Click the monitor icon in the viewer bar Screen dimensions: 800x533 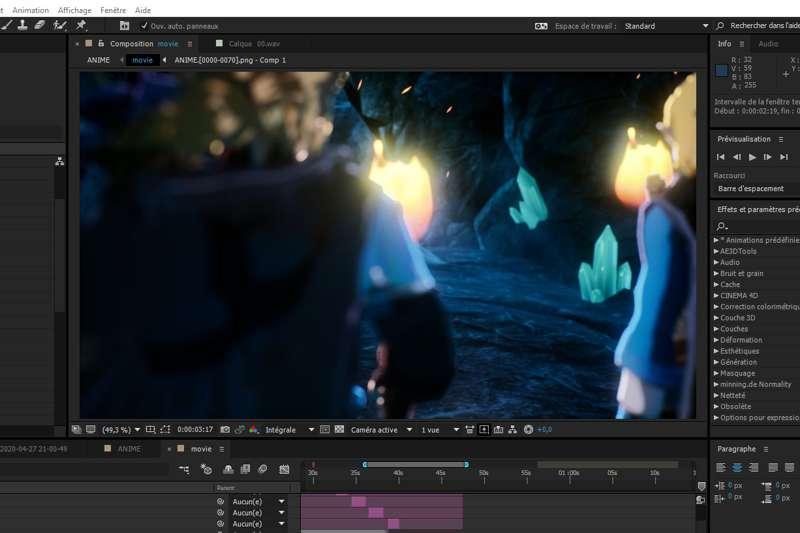tap(91, 429)
